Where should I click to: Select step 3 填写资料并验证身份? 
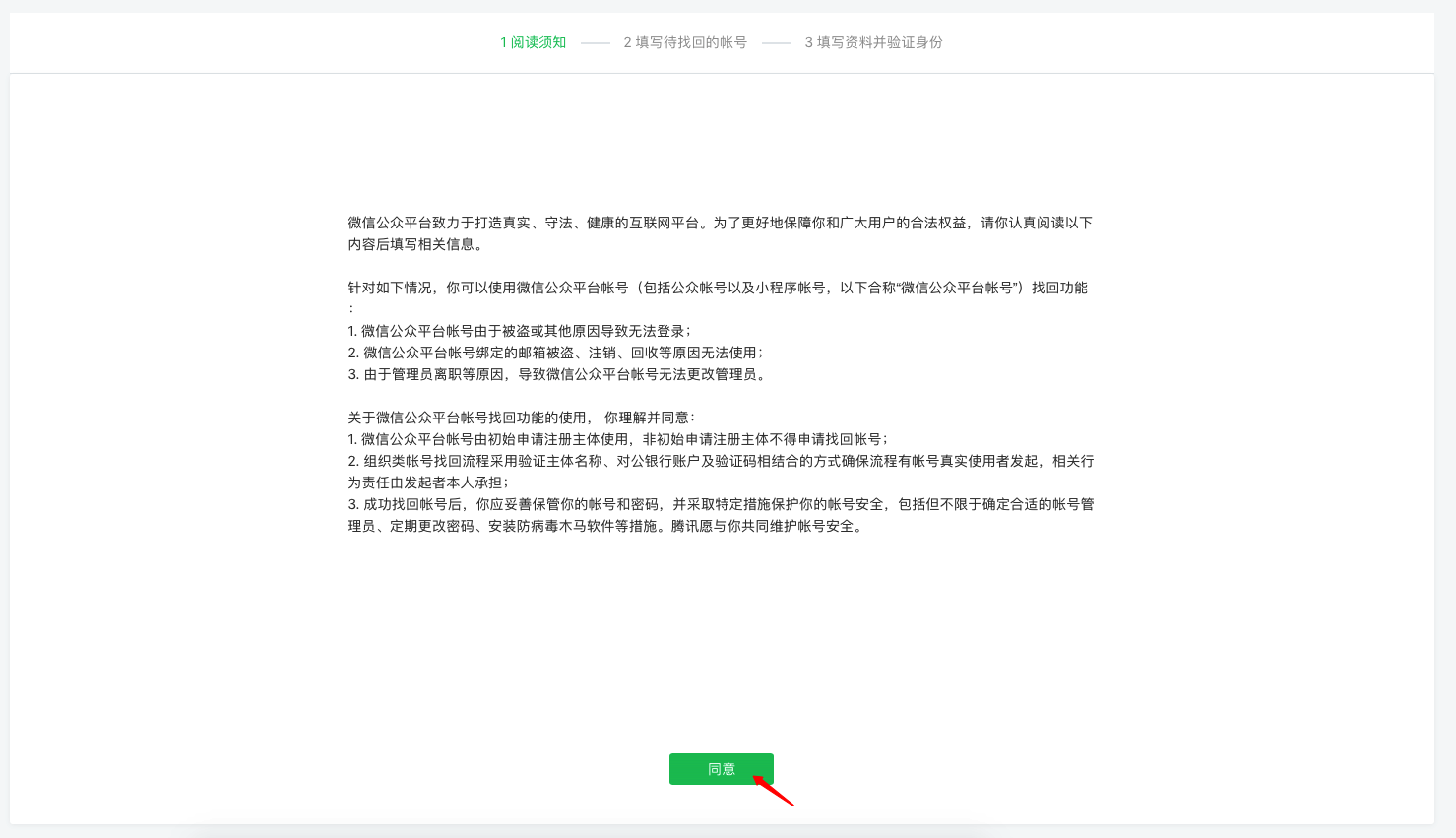873,42
